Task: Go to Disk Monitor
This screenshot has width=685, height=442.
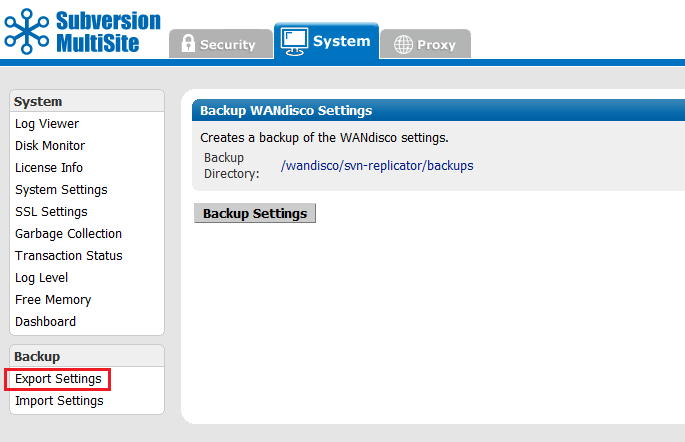Action: pyautogui.click(x=50, y=146)
